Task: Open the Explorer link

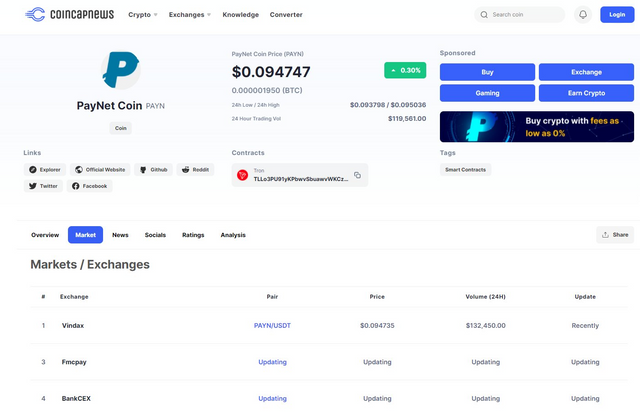Action: click(x=45, y=170)
